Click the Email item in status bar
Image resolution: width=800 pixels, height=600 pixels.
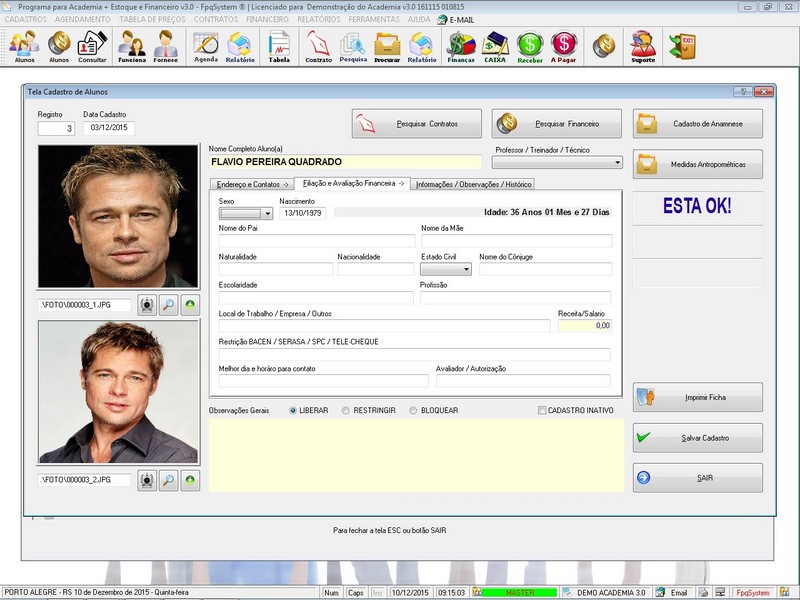(x=672, y=593)
